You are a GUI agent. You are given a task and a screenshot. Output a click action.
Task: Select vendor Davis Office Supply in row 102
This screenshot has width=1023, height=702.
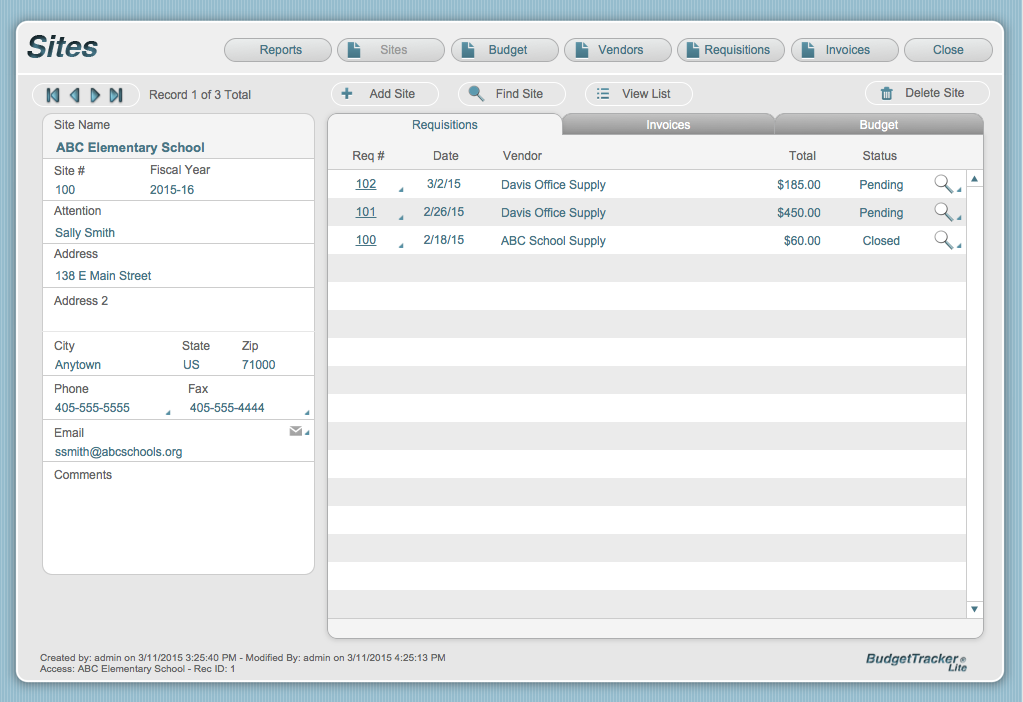tap(553, 185)
